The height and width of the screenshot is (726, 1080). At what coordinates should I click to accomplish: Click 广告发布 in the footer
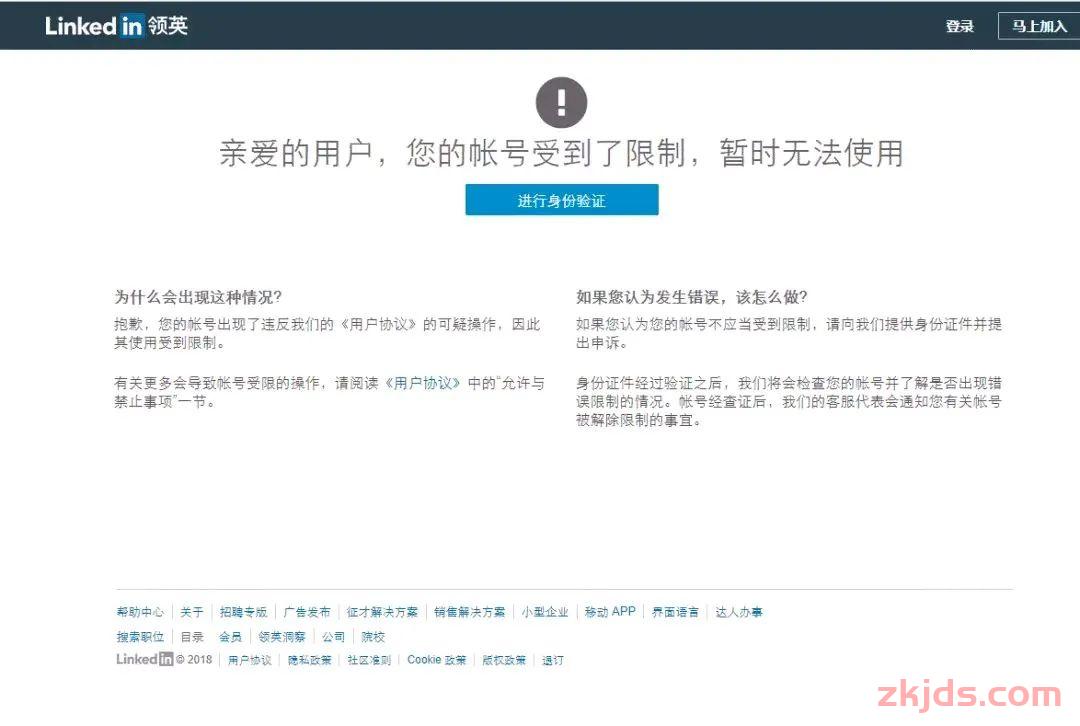coord(305,611)
